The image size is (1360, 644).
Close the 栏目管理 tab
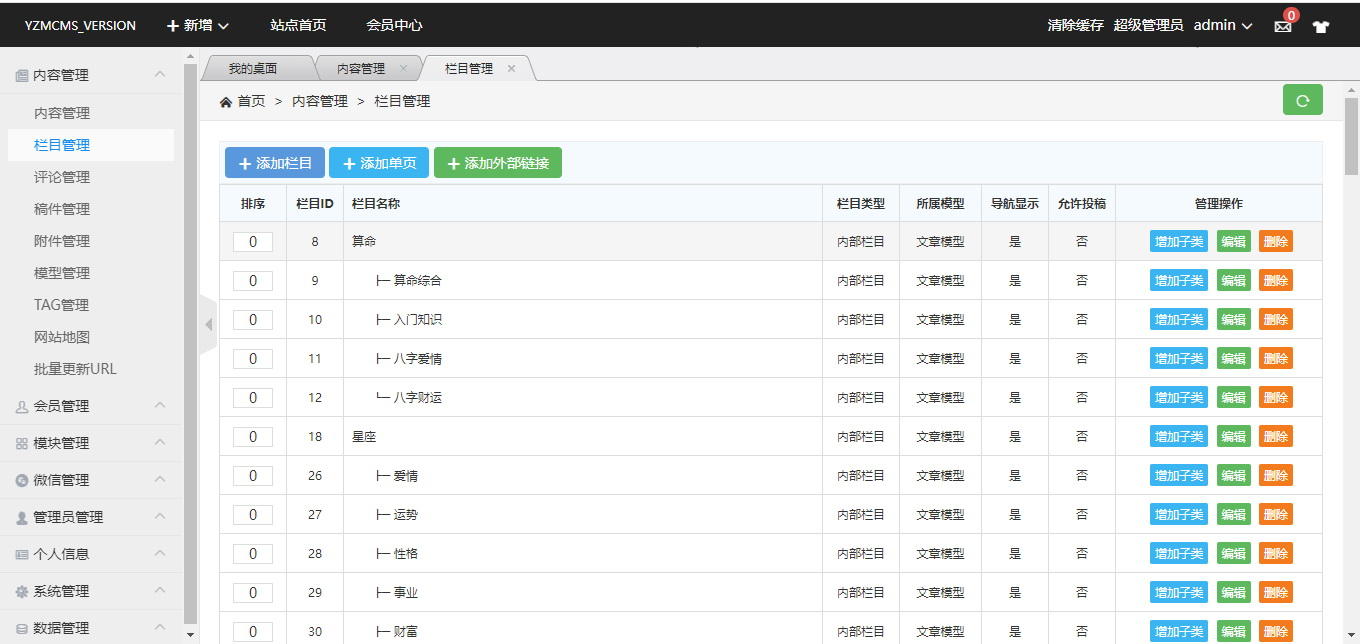click(511, 68)
